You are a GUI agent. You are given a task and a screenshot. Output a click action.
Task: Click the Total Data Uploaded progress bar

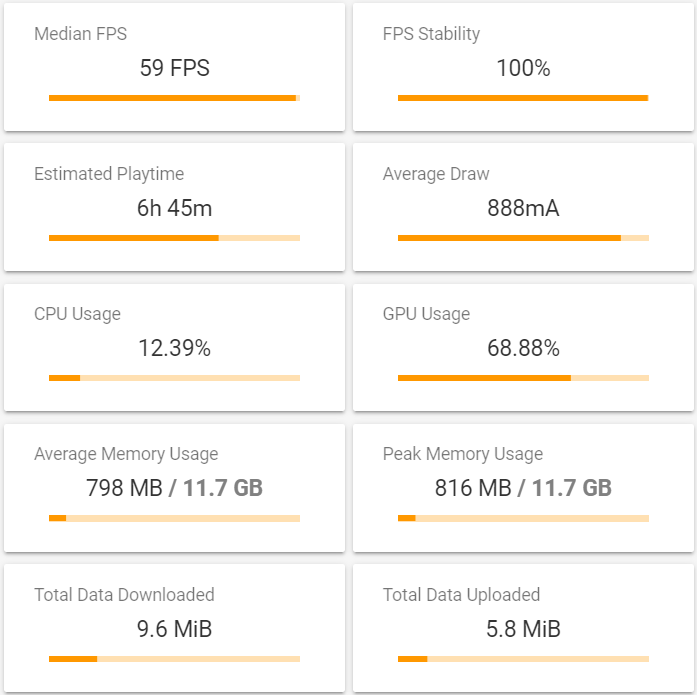523,658
